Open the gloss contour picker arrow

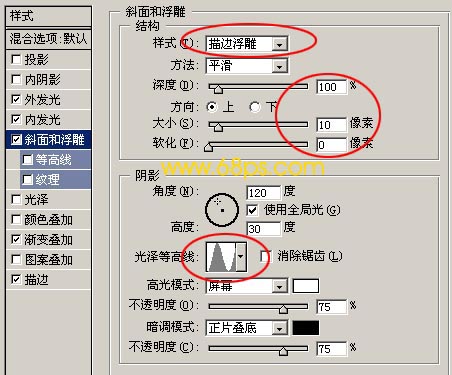[x=241, y=257]
